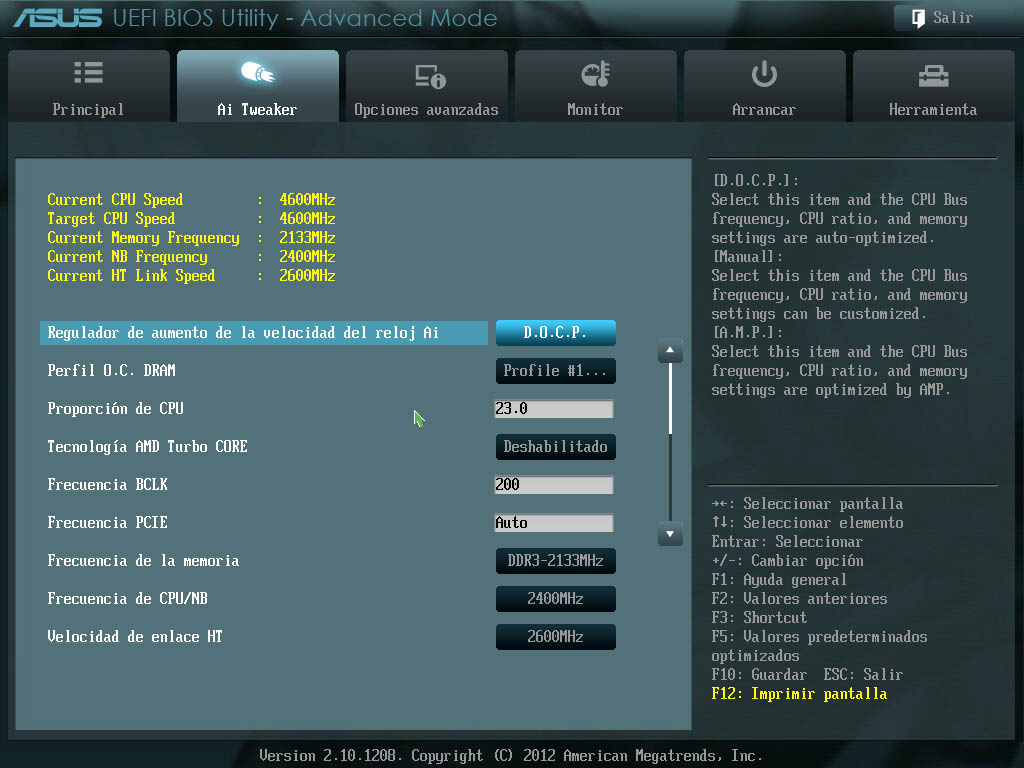Viewport: 1024px width, 768px height.
Task: Open the D.O.C.P. overclock mode dropdown
Action: click(556, 332)
